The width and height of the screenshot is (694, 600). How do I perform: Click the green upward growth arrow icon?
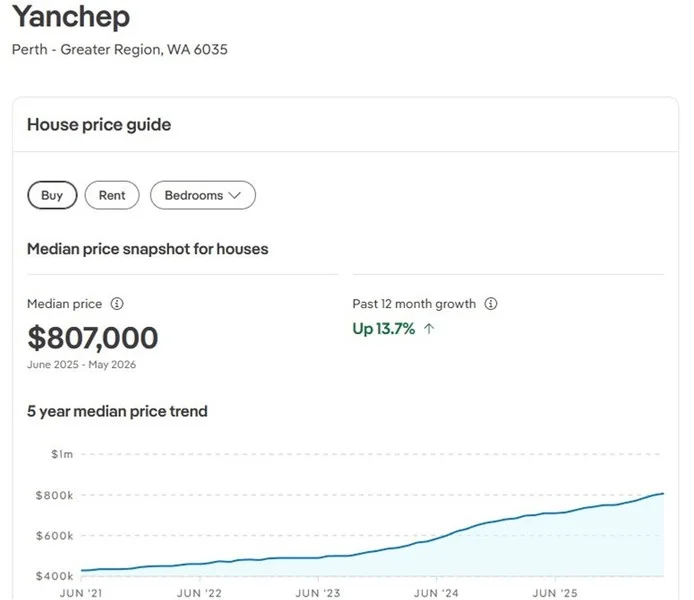429,329
